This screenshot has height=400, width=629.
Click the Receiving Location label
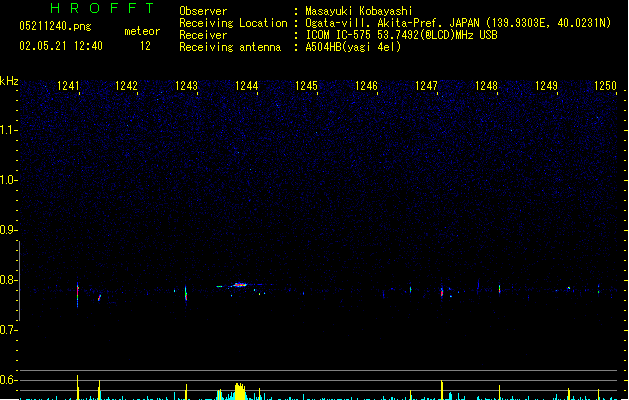[x=233, y=23]
